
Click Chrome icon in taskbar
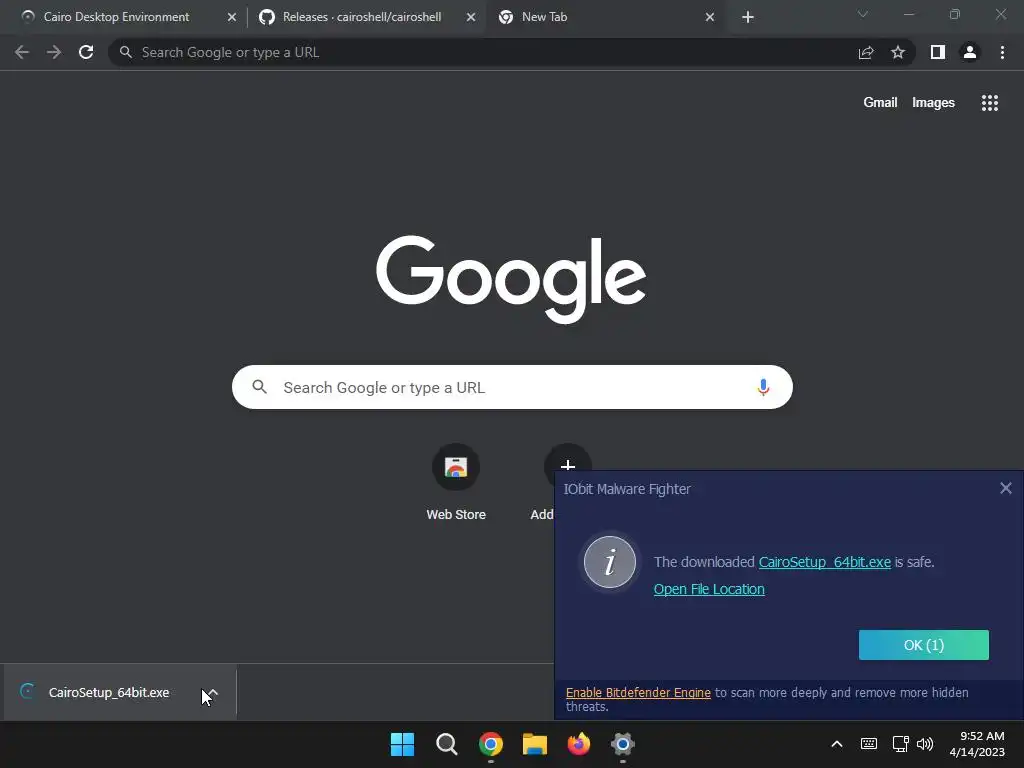point(490,744)
